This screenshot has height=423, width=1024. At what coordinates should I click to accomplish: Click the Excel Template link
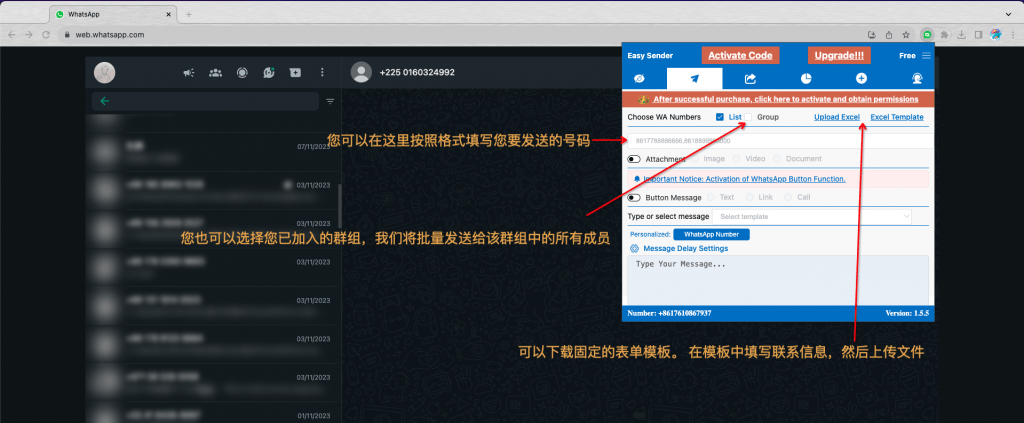pyautogui.click(x=897, y=117)
